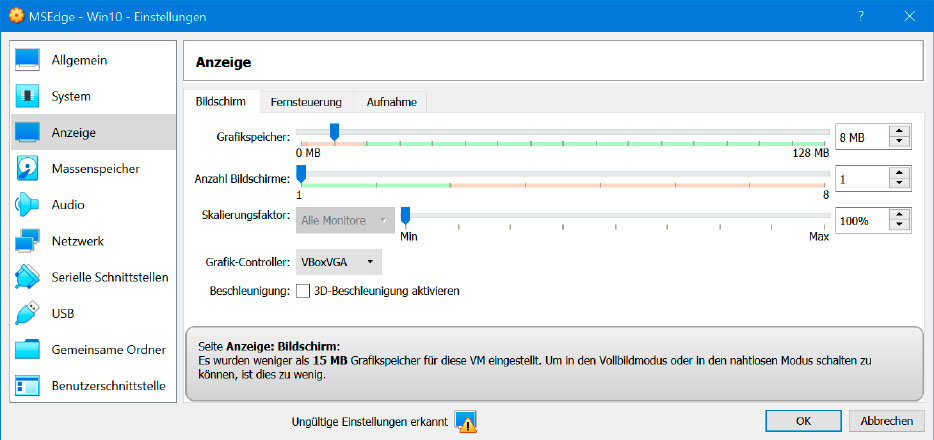
Task: Click the Grafikspeicher slider handle
Action: click(x=334, y=132)
